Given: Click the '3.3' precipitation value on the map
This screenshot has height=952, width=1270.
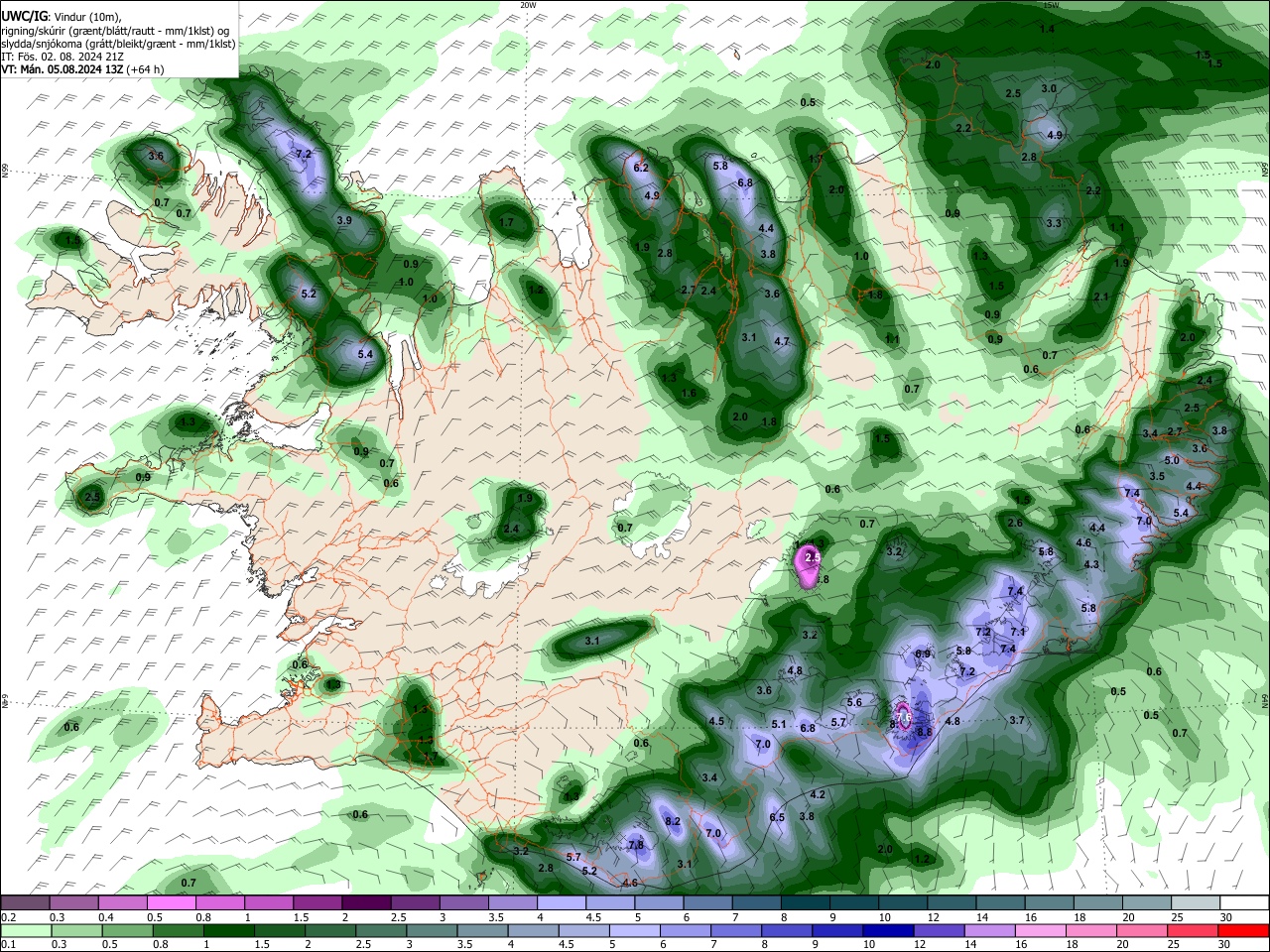Looking at the screenshot, I should (1054, 223).
